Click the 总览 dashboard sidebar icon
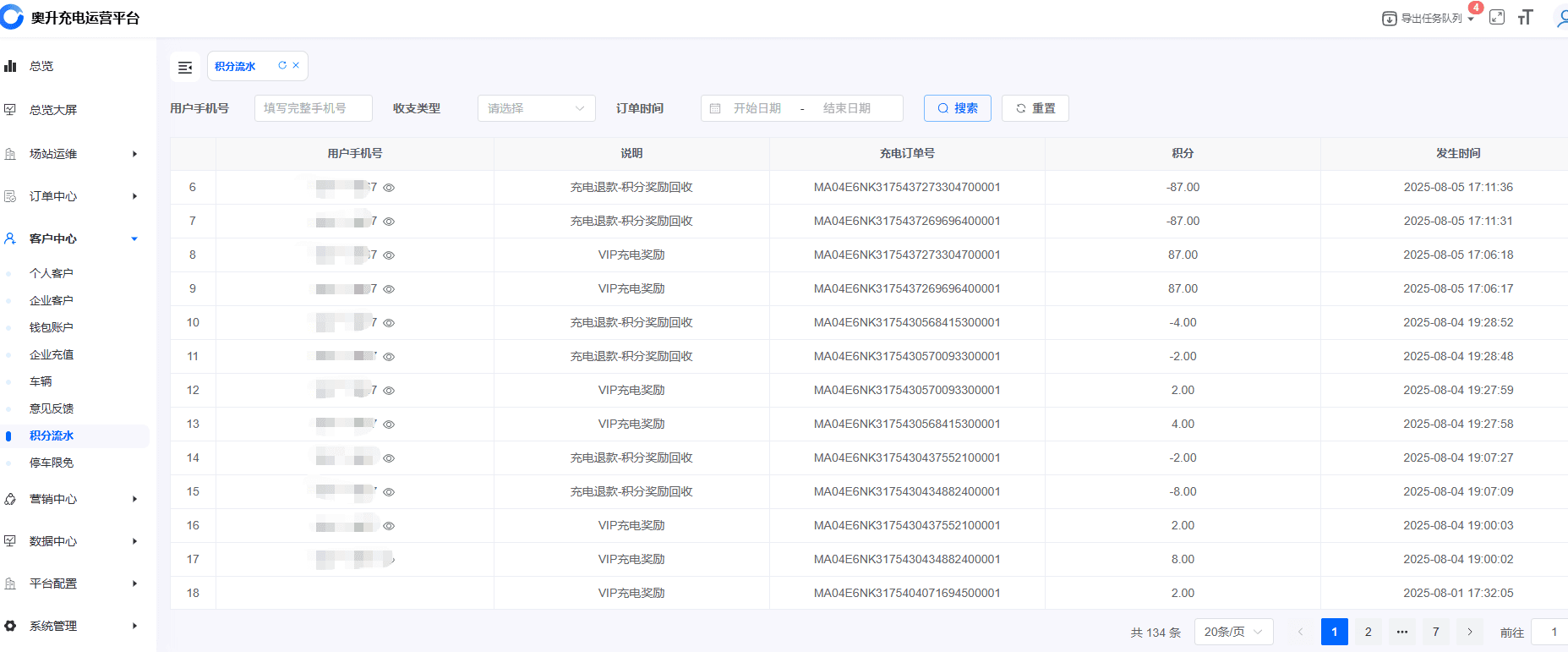Screen dimensions: 1568x652 (10, 66)
